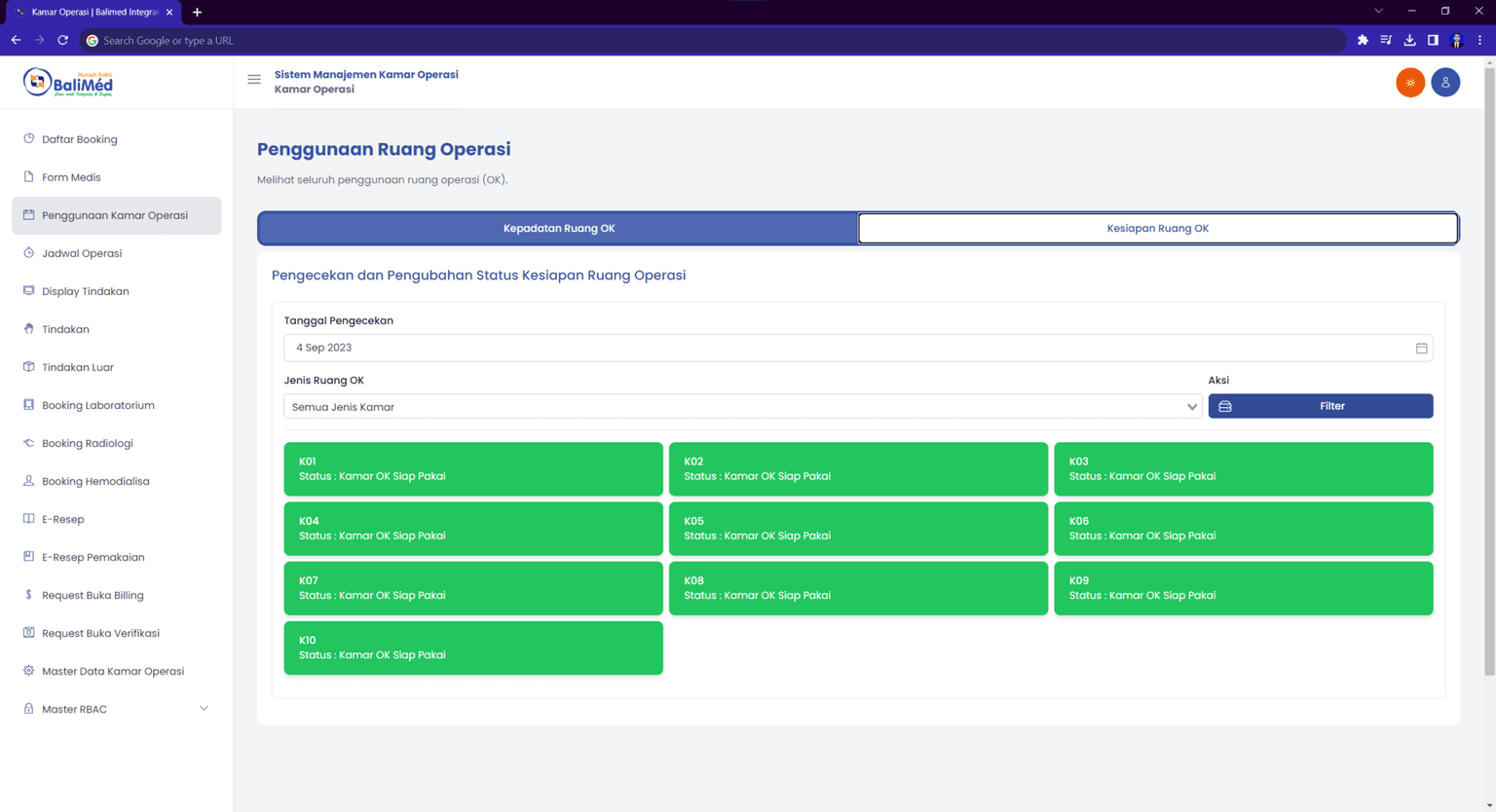
Task: Select the K05 operating room card
Action: (857, 529)
